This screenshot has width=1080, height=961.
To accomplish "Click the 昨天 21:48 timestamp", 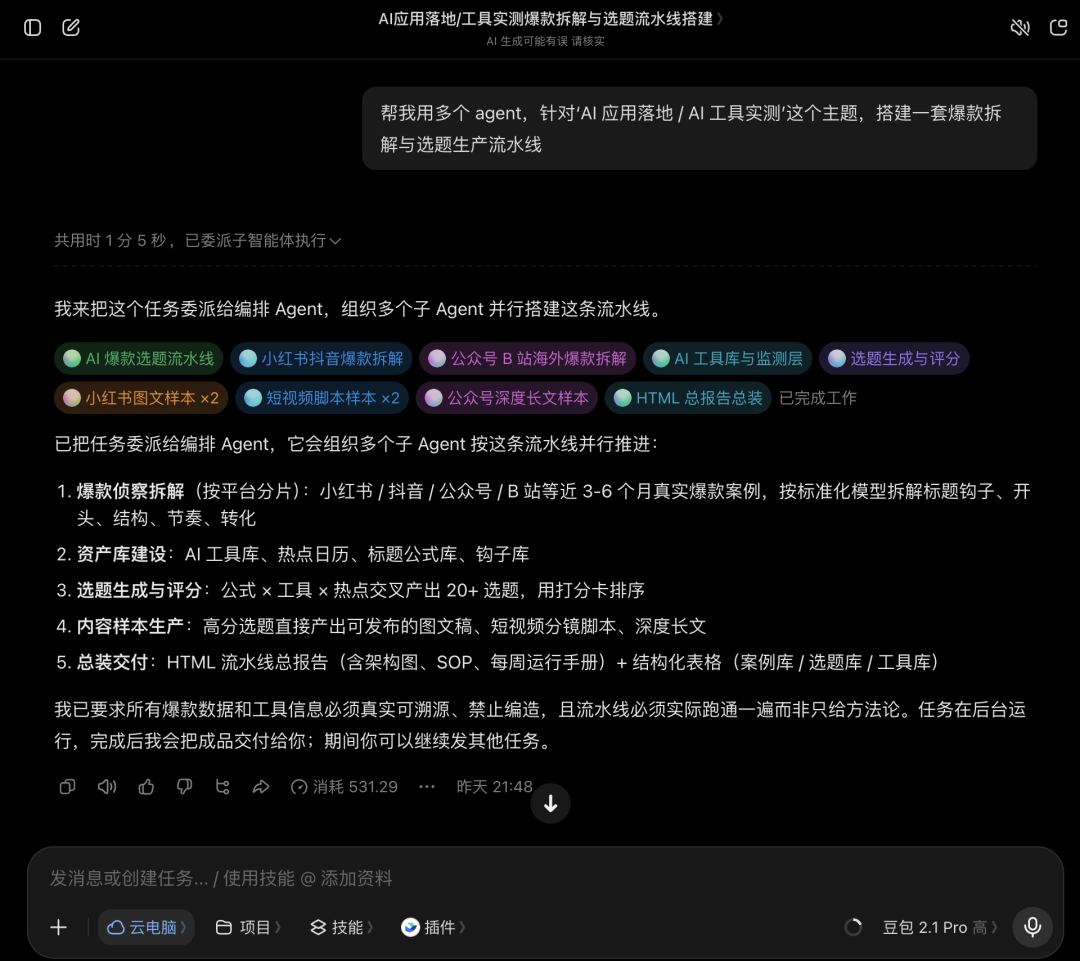I will 494,787.
